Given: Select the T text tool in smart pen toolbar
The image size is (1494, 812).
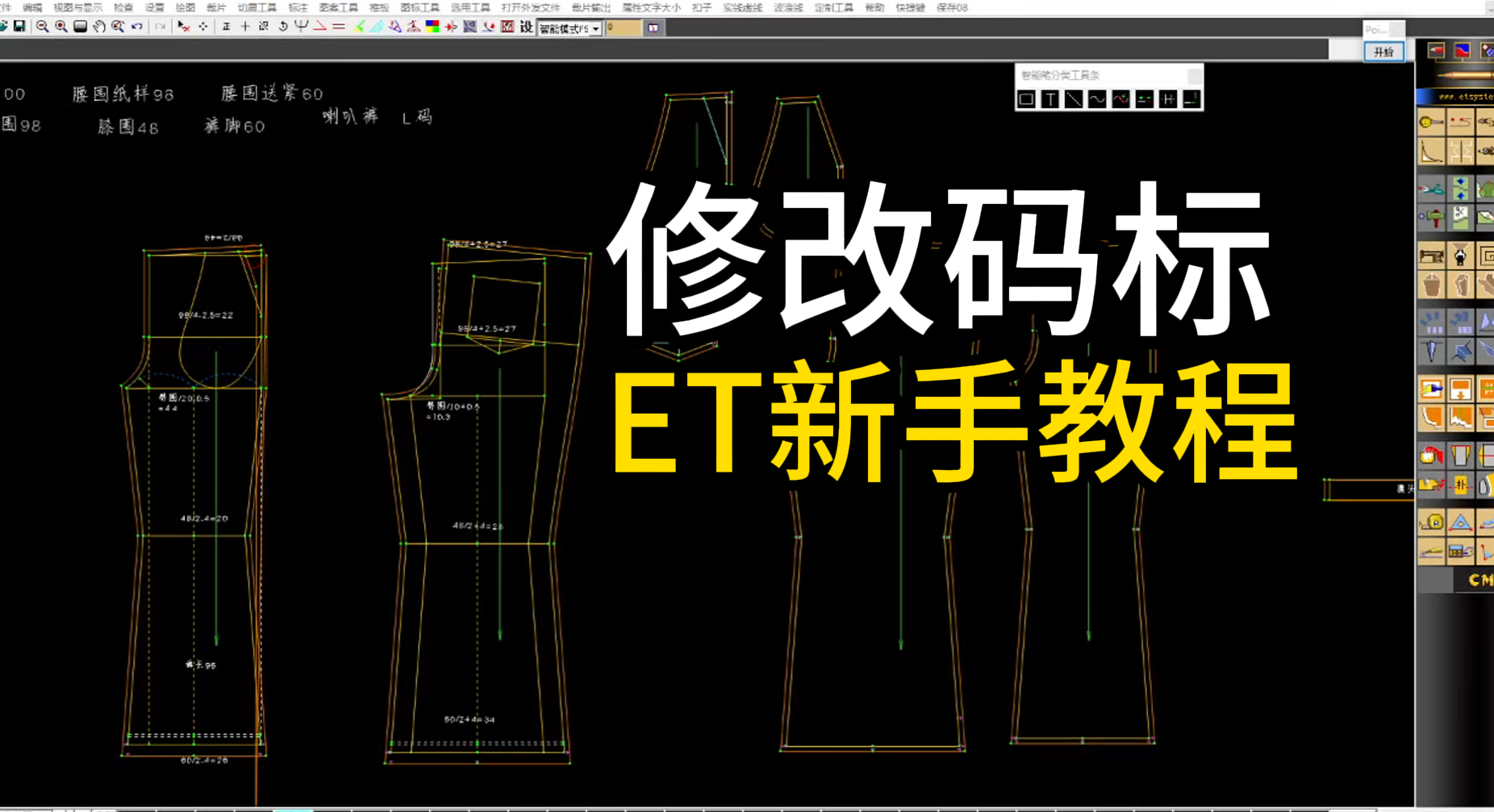Looking at the screenshot, I should coord(1050,99).
